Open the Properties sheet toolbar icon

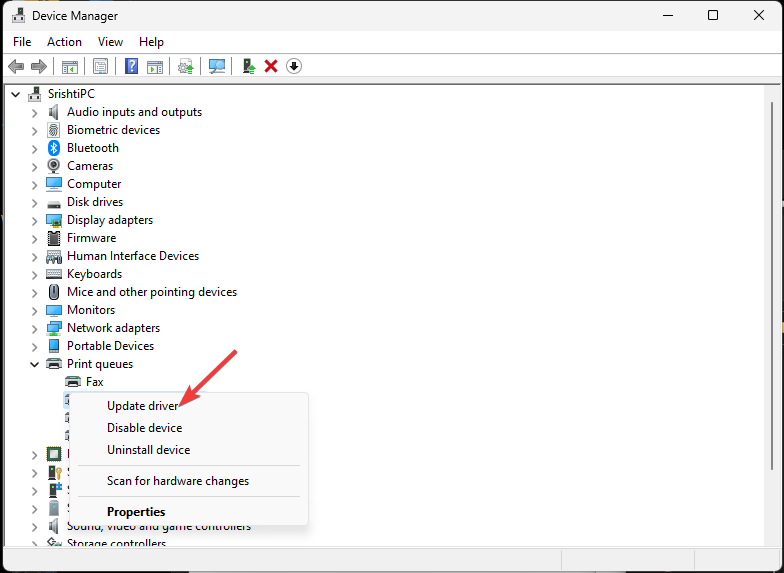[x=100, y=66]
